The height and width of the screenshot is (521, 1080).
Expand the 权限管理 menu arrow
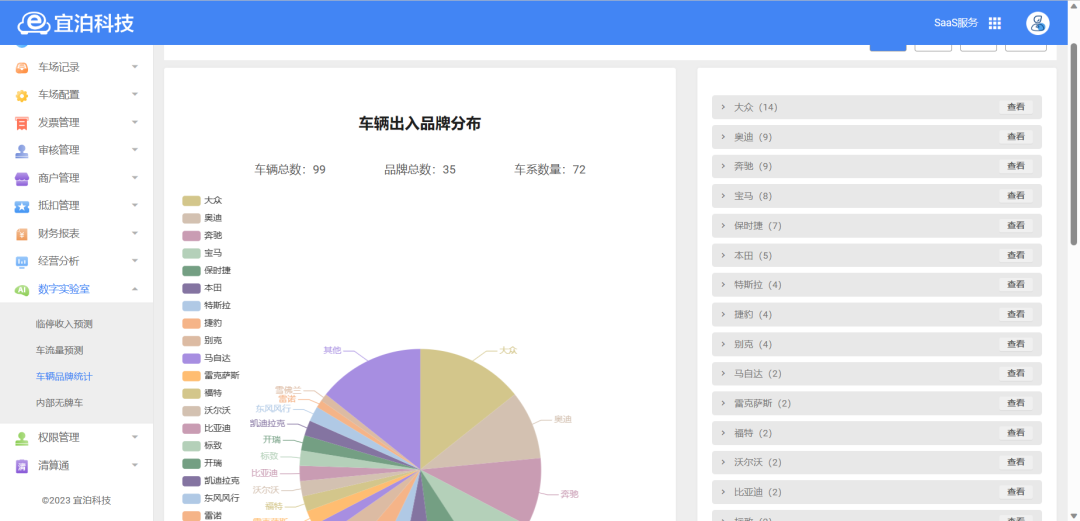[x=135, y=437]
